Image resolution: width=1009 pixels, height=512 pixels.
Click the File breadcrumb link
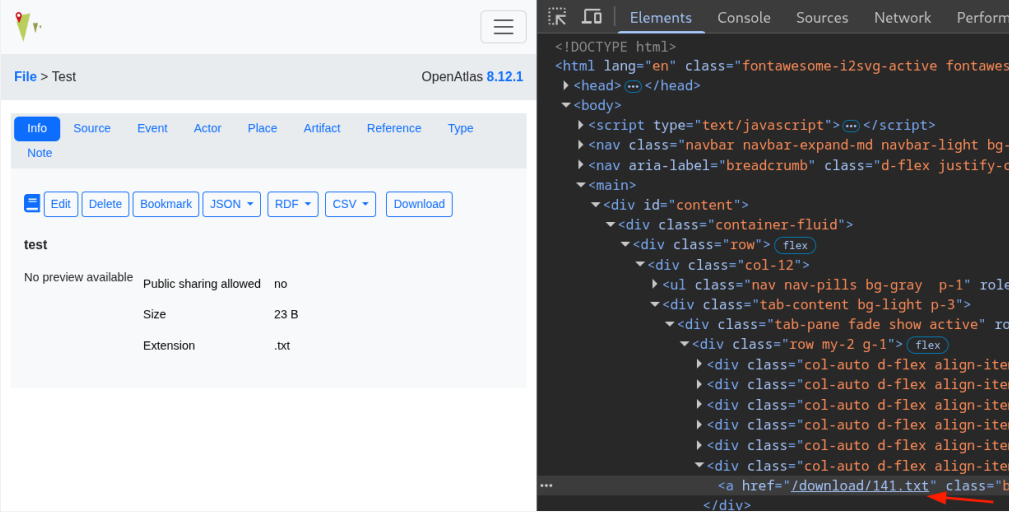tap(25, 77)
